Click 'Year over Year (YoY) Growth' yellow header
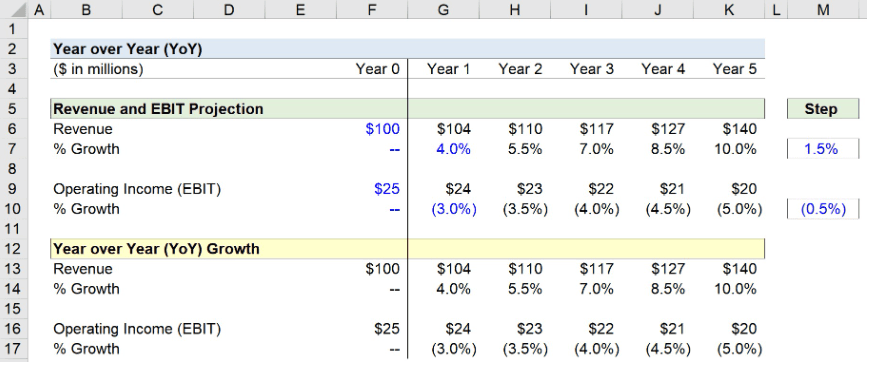This screenshot has width=883, height=382. coord(408,248)
